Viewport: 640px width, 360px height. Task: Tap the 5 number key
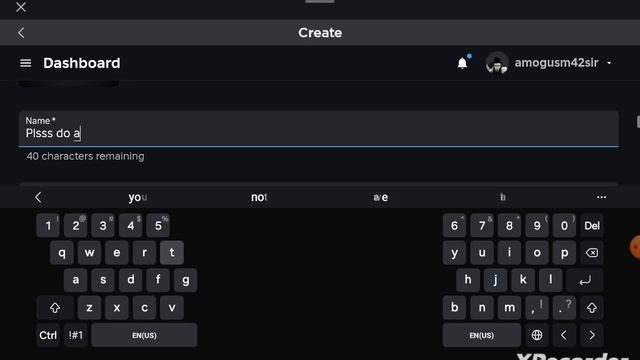pyautogui.click(x=158, y=225)
